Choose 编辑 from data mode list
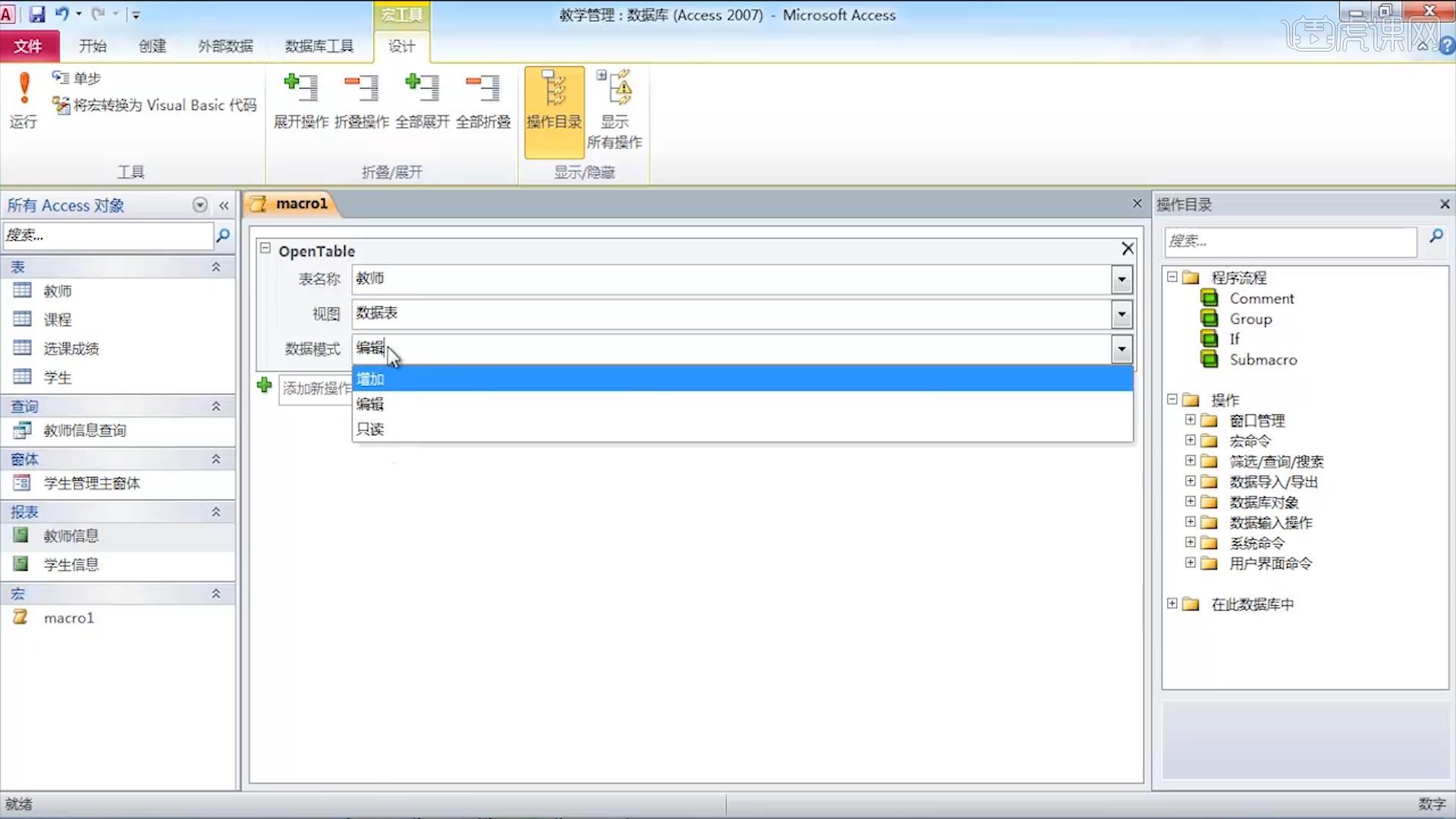 [x=742, y=403]
